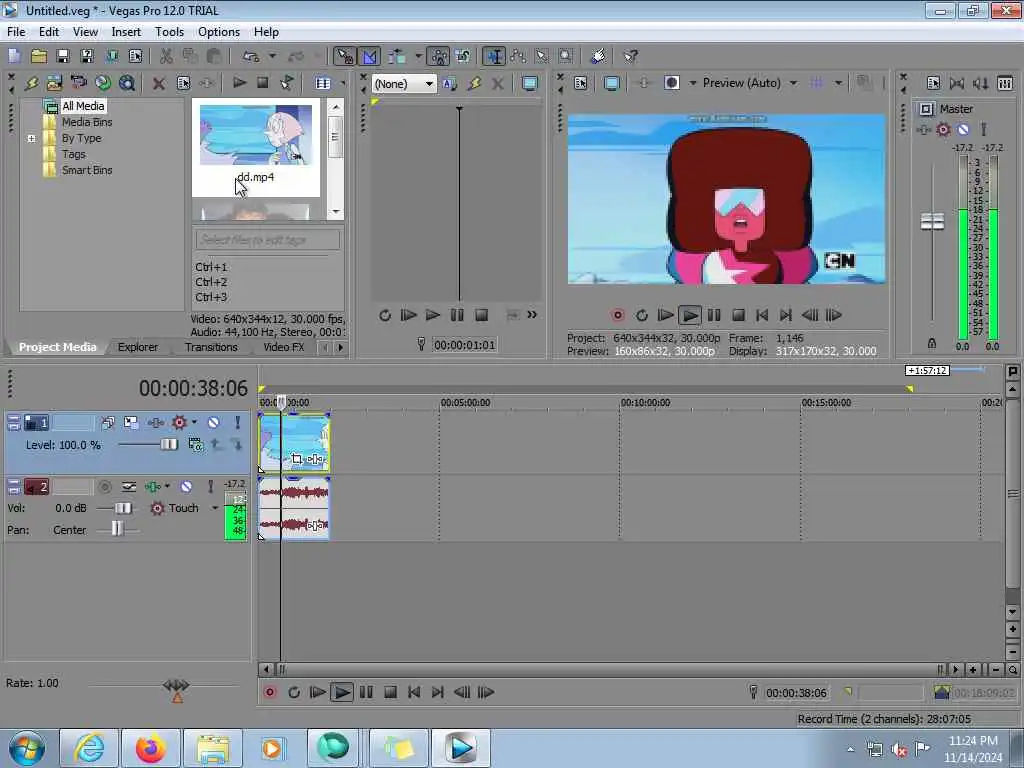Toggle Ignore Event Grouping icon
The image size is (1024, 768).
click(463, 56)
